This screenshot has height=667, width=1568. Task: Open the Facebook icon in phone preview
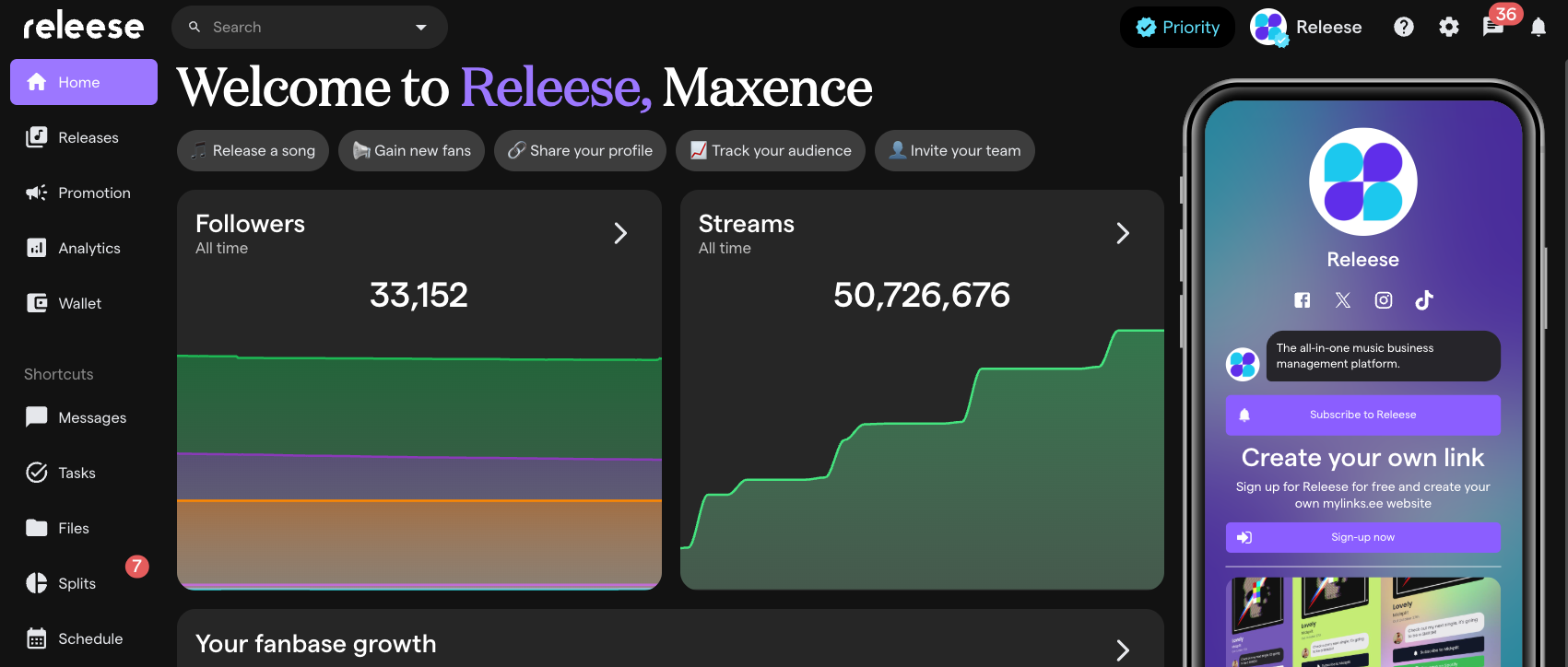[1303, 300]
